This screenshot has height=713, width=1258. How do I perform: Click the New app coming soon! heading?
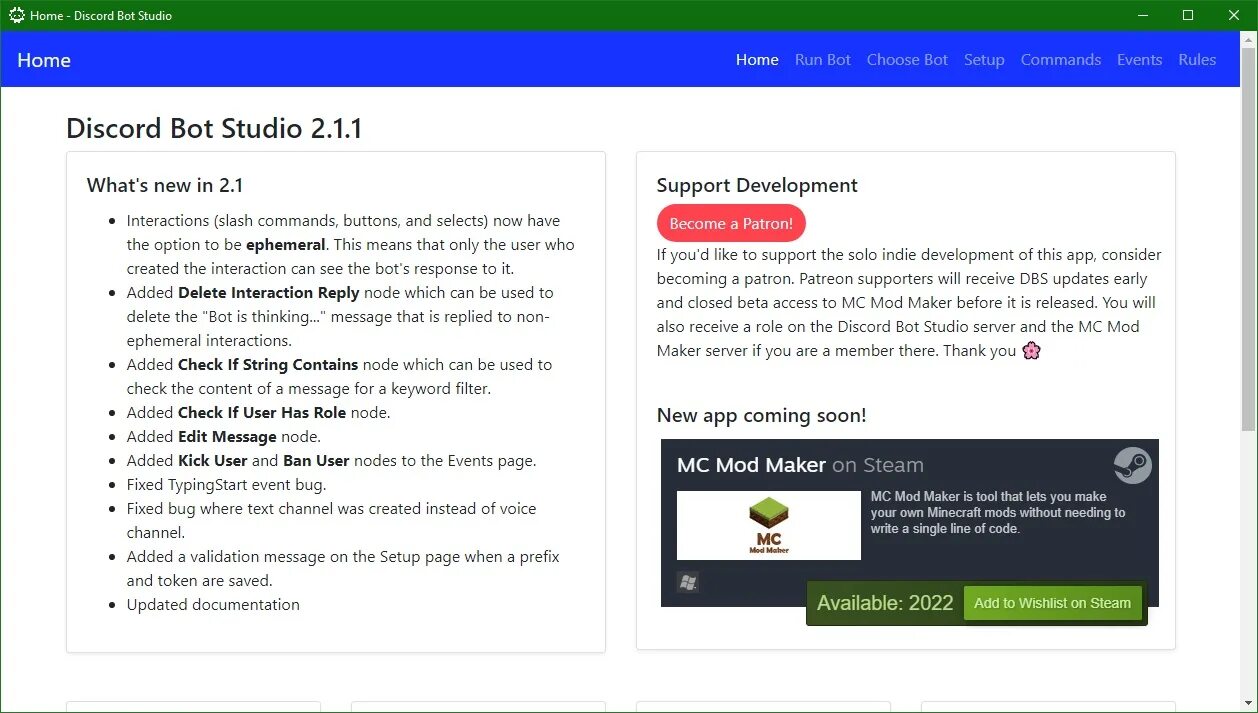pyautogui.click(x=761, y=415)
